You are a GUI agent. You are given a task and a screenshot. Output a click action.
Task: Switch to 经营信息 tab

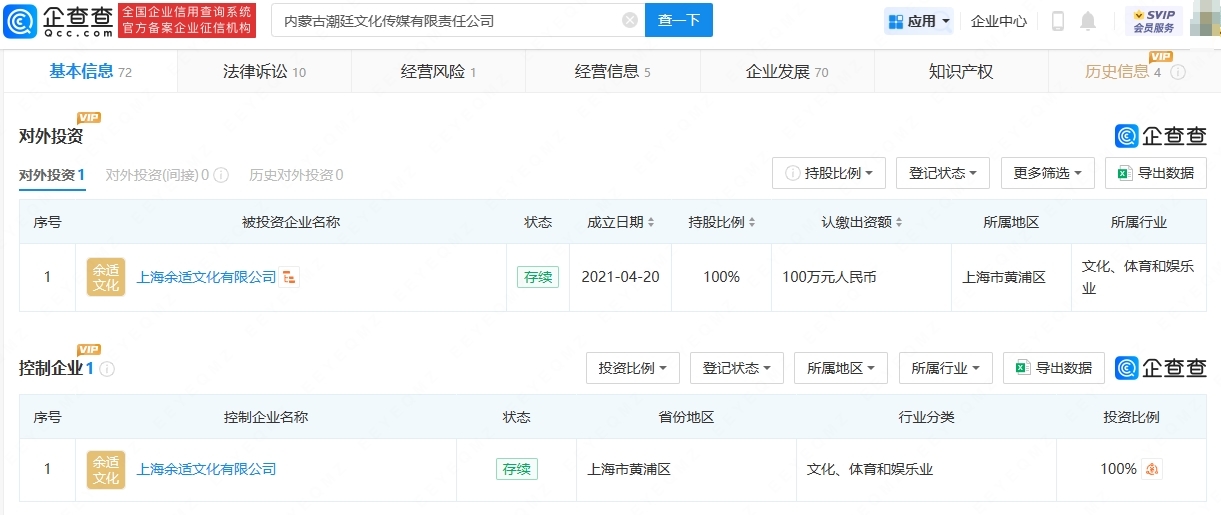pos(612,71)
